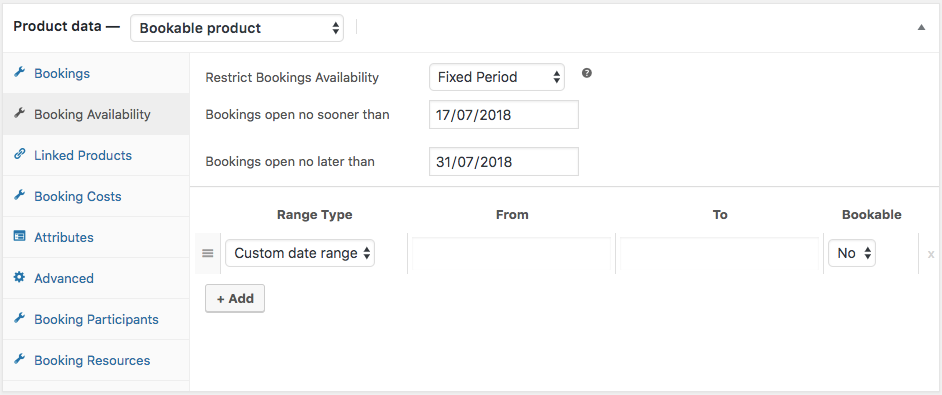Open the Fixed Period restriction dropdown
The width and height of the screenshot is (942, 395).
[x=497, y=77]
